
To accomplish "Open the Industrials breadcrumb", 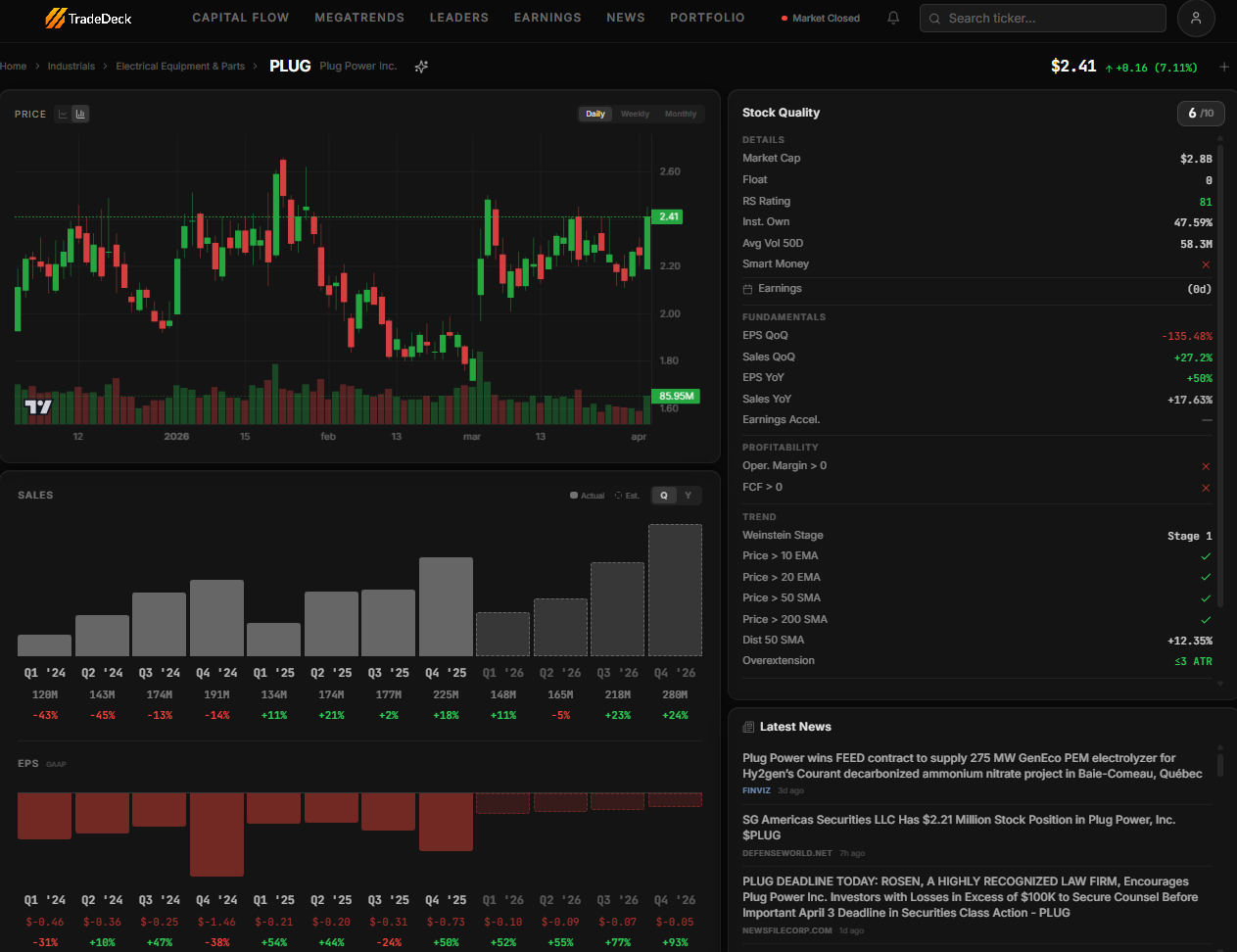I will pyautogui.click(x=71, y=67).
